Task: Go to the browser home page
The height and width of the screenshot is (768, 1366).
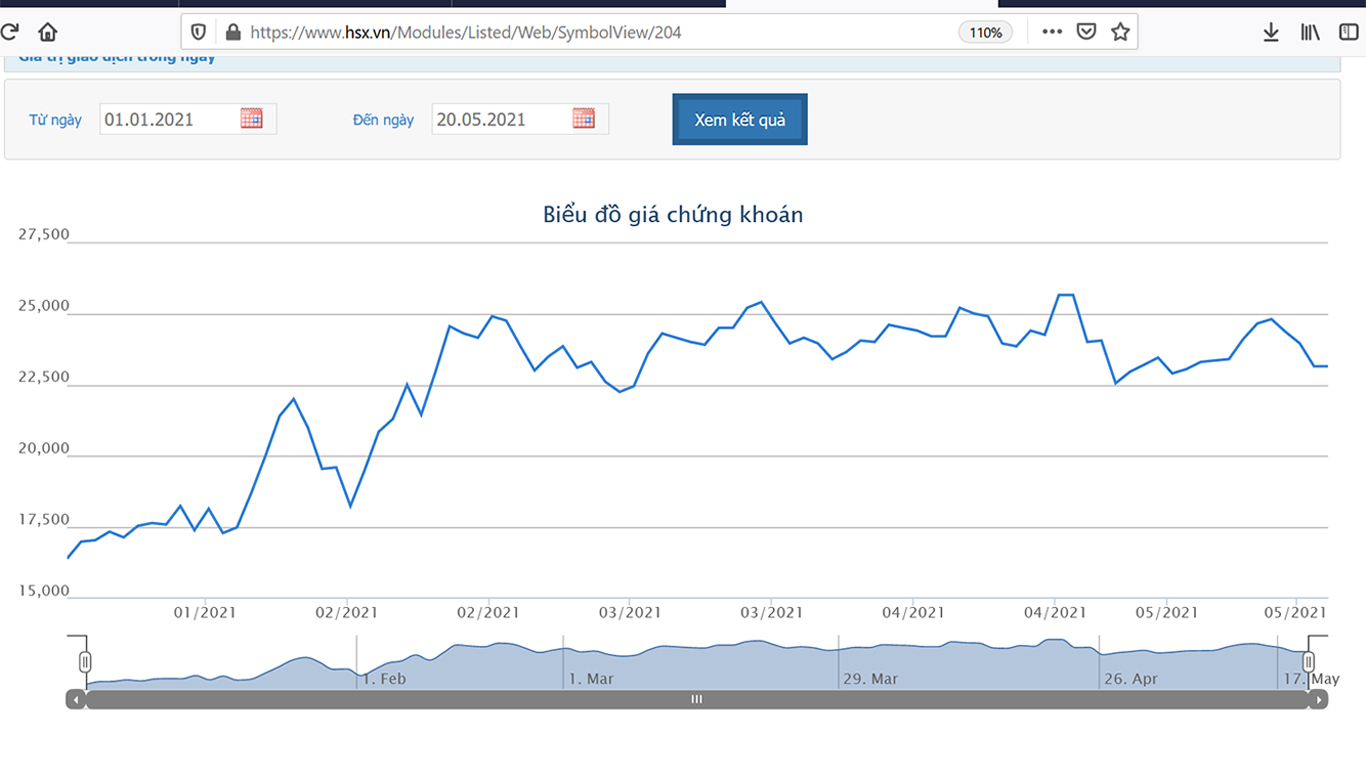Action: point(47,32)
